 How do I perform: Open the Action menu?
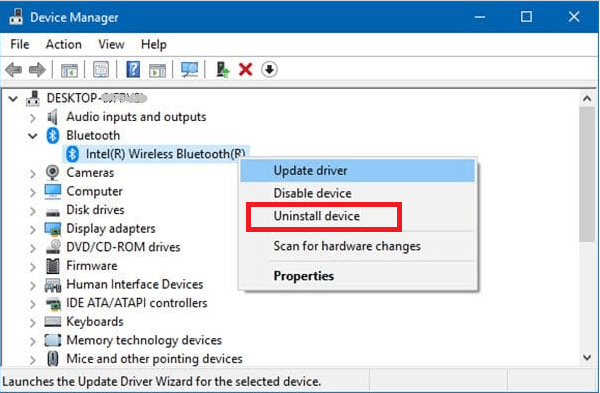click(x=64, y=44)
